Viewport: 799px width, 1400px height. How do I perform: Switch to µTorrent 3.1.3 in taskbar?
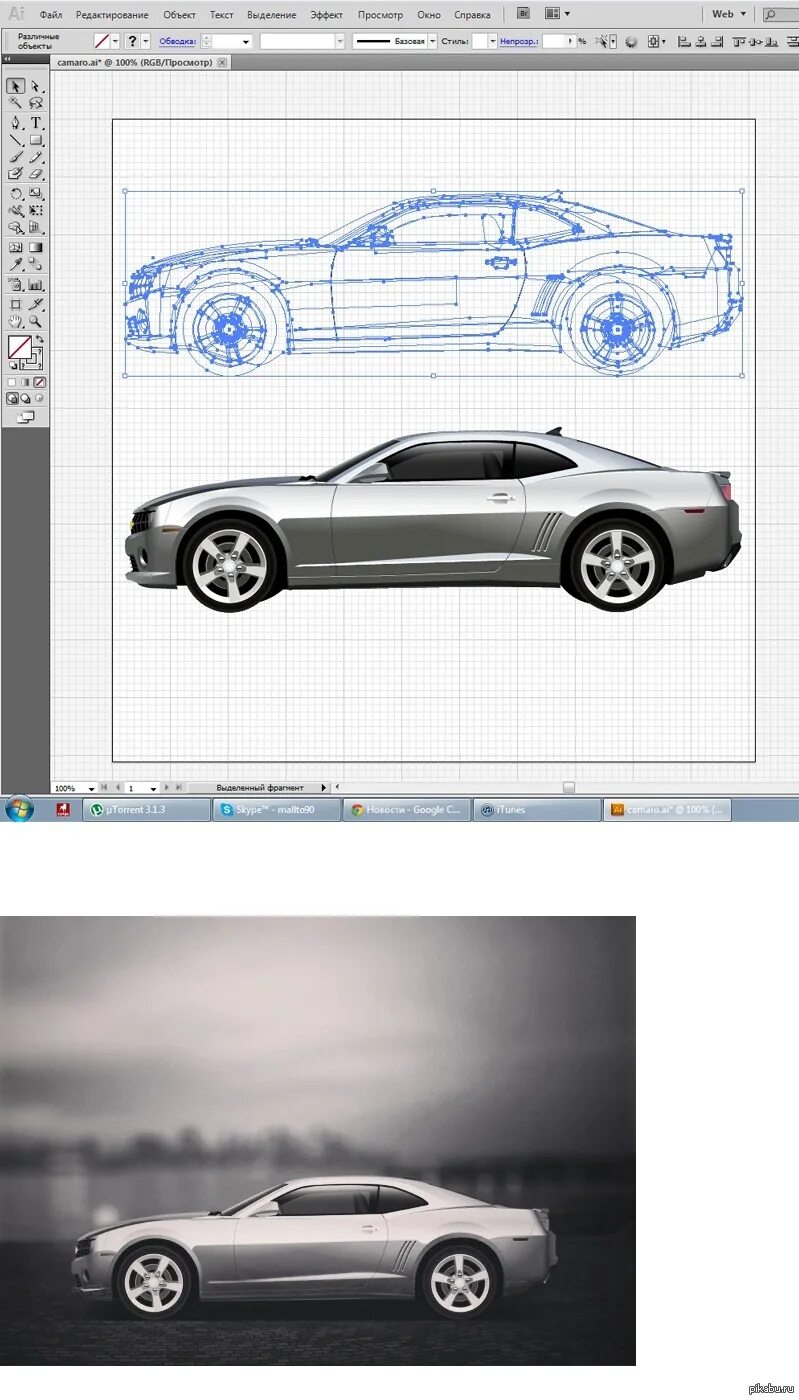[x=147, y=810]
